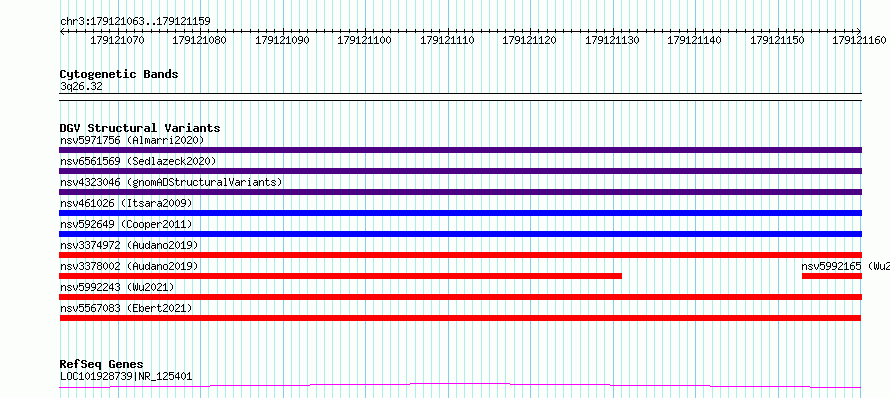This screenshot has width=890, height=398.
Task: Click ruler position 179121140
Action: [695, 40]
